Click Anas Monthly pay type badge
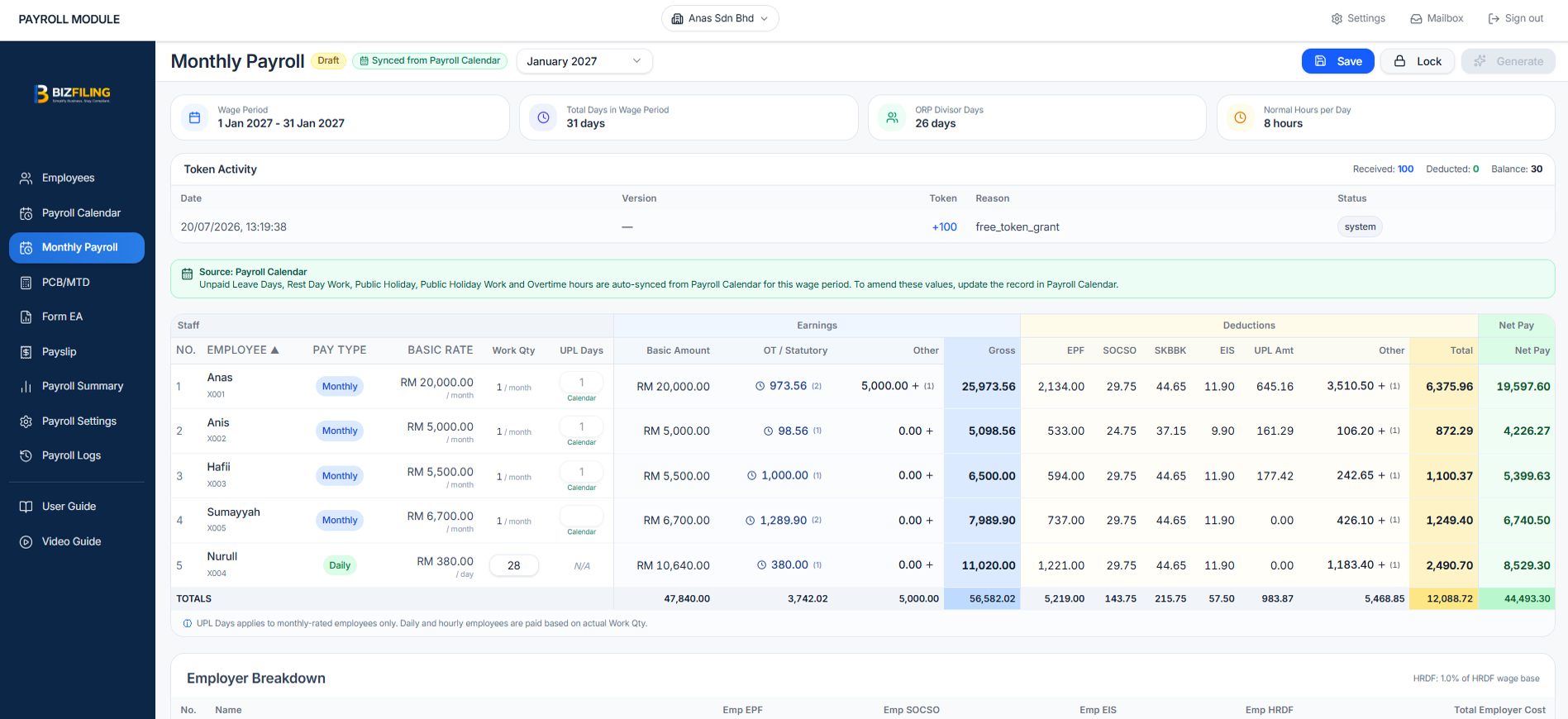The width and height of the screenshot is (1568, 719). pyautogui.click(x=340, y=387)
